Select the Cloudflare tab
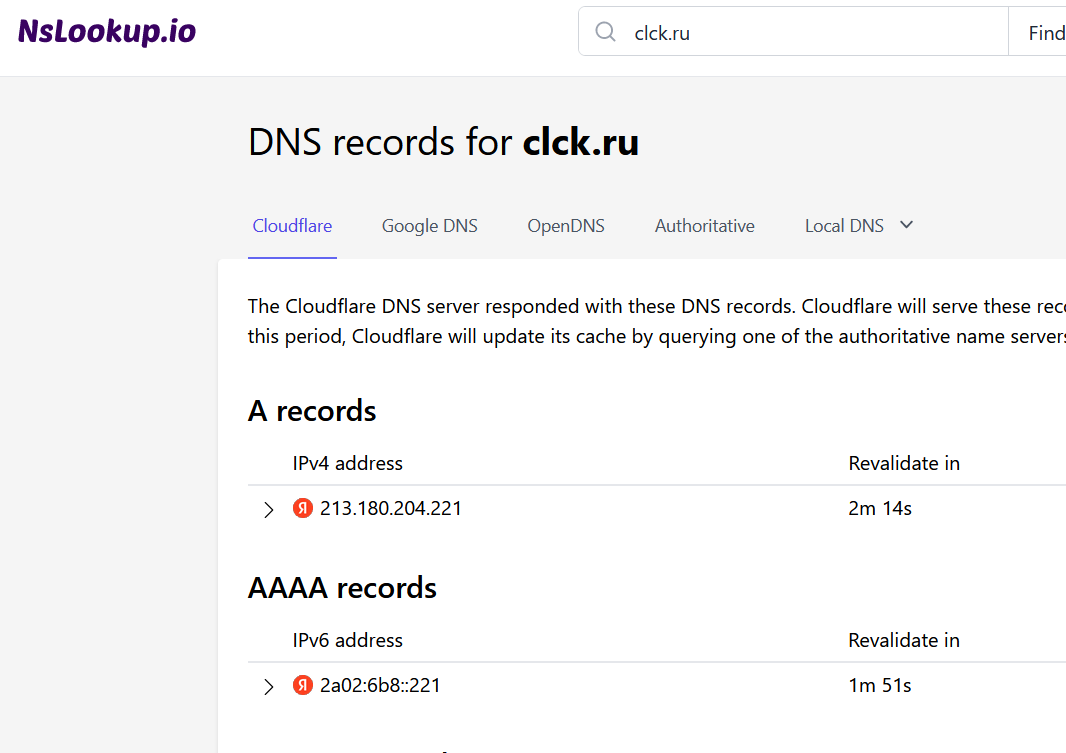Screen dimensions: 1066x753 (x=291, y=225)
